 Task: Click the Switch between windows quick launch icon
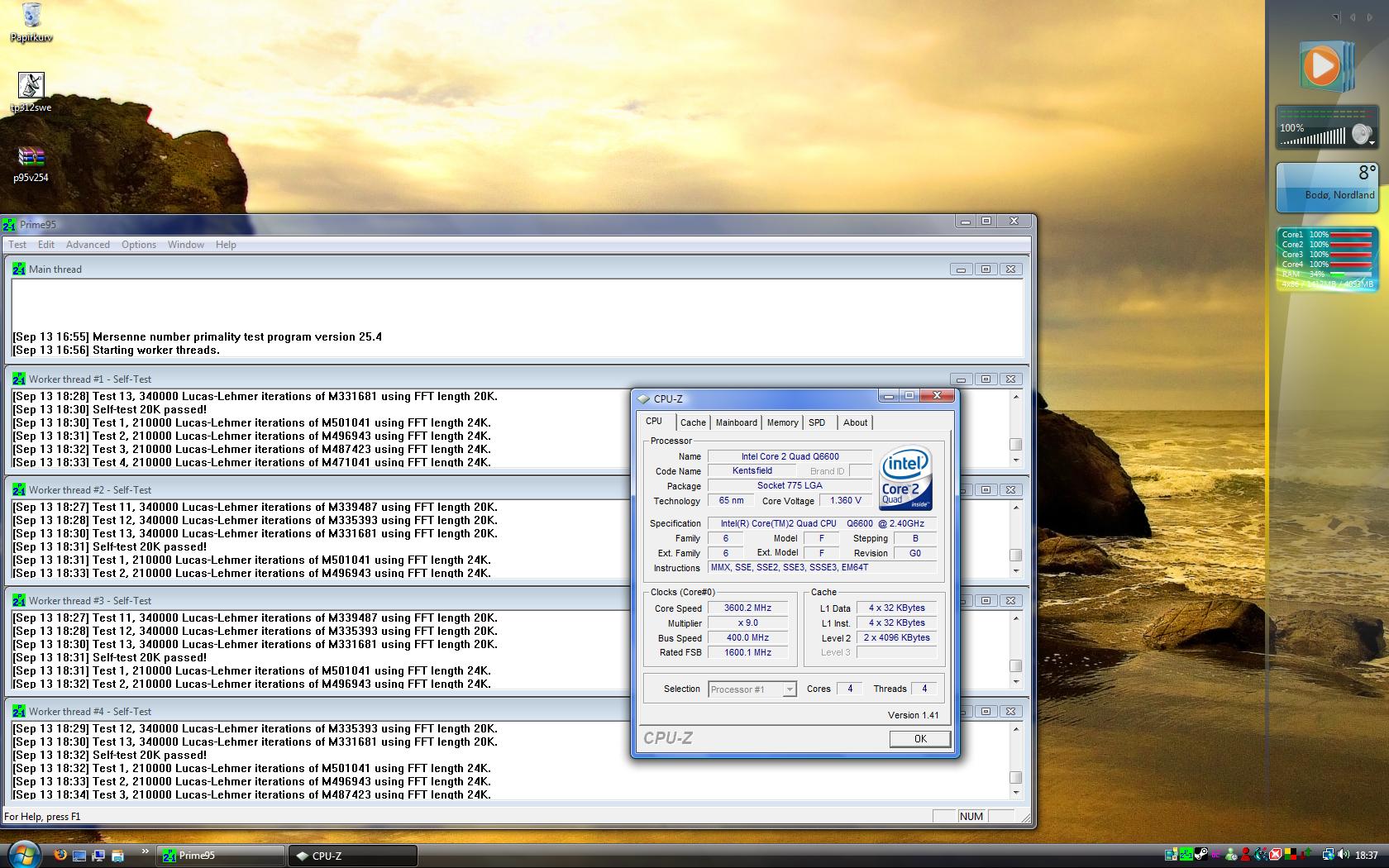(x=98, y=855)
